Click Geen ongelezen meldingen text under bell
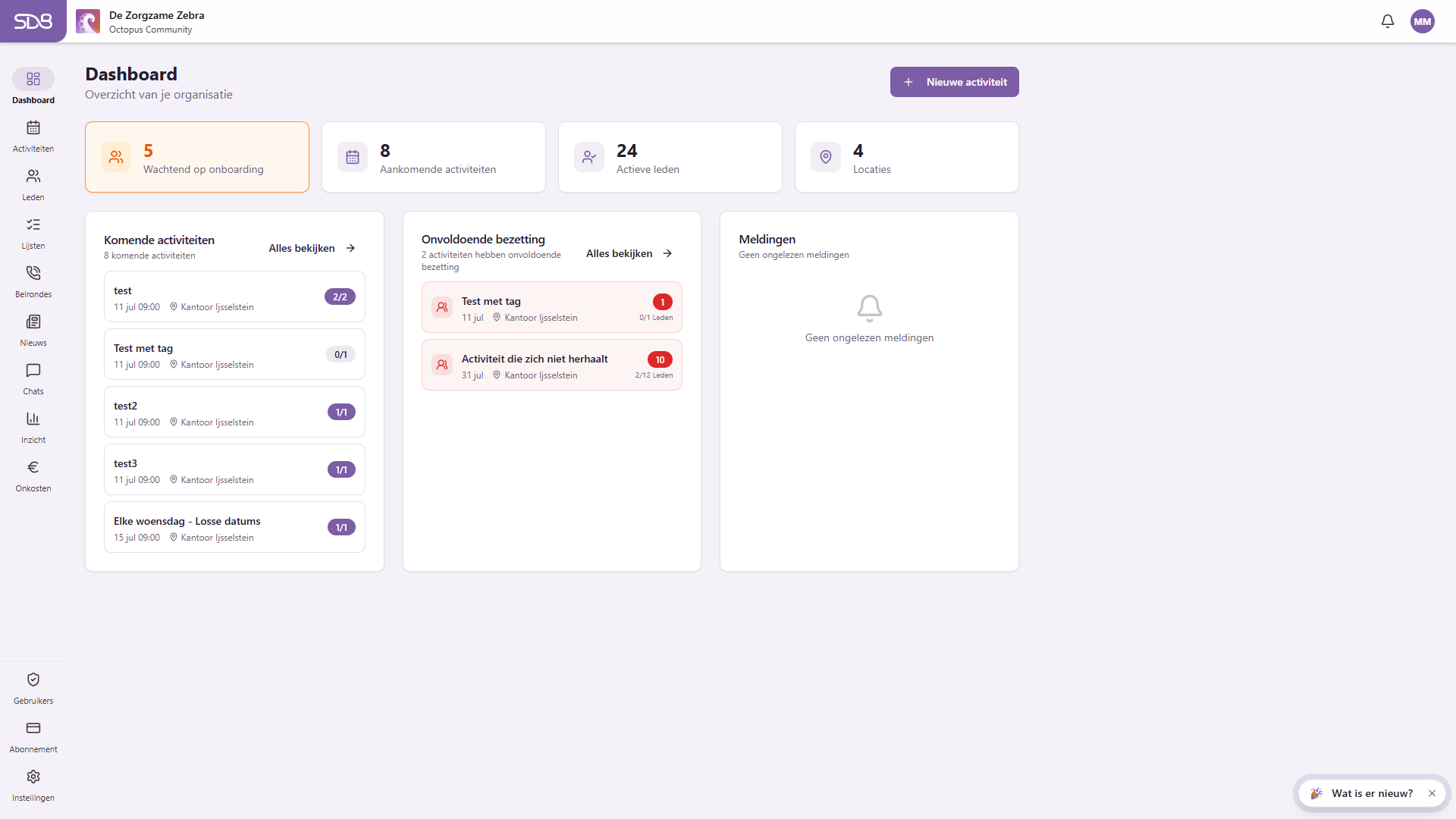 click(870, 337)
